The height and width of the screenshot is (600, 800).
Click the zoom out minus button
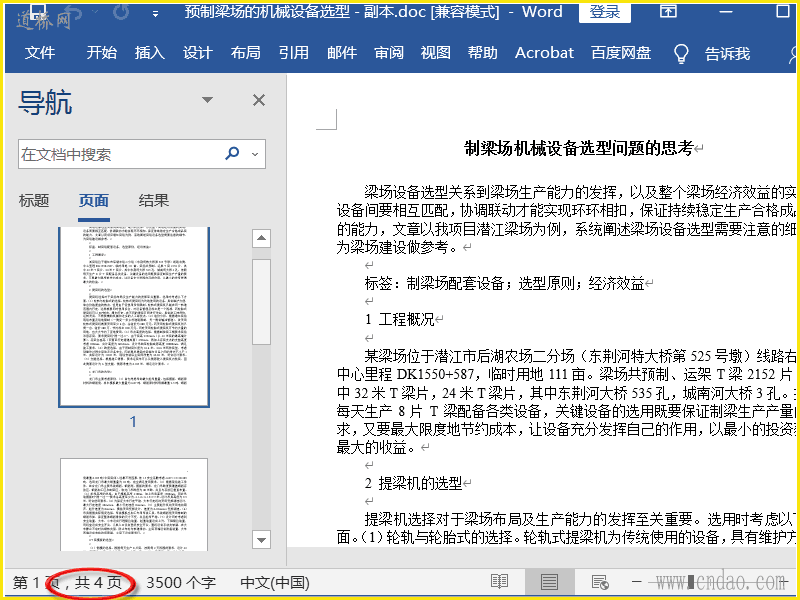coord(636,582)
